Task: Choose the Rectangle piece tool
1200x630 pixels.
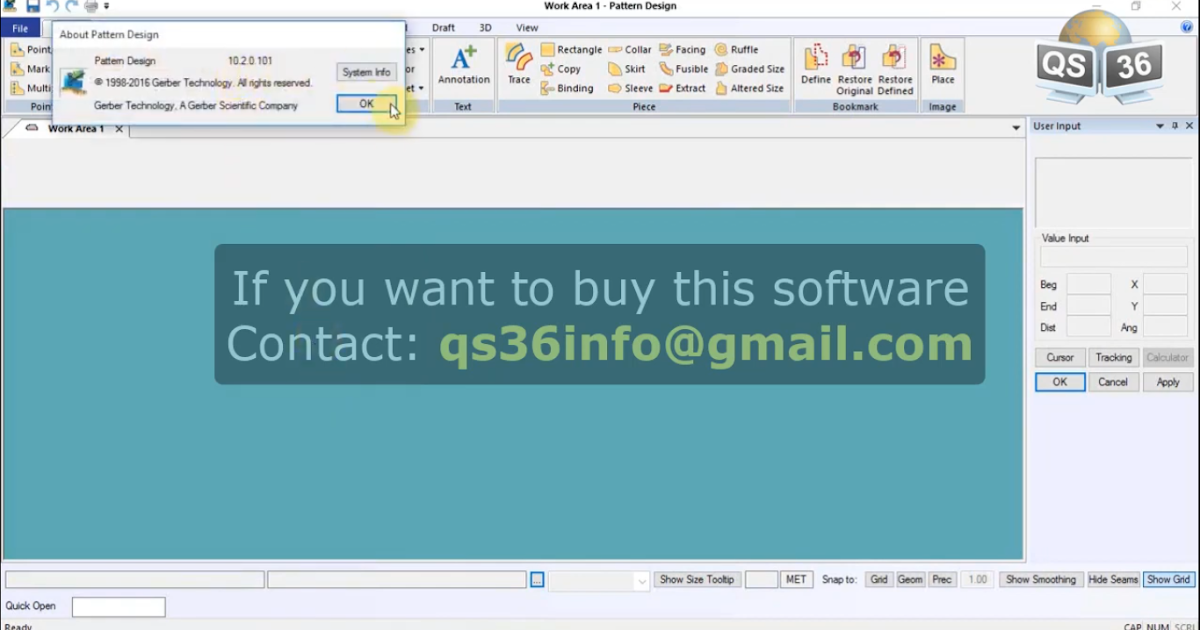Action: click(571, 50)
